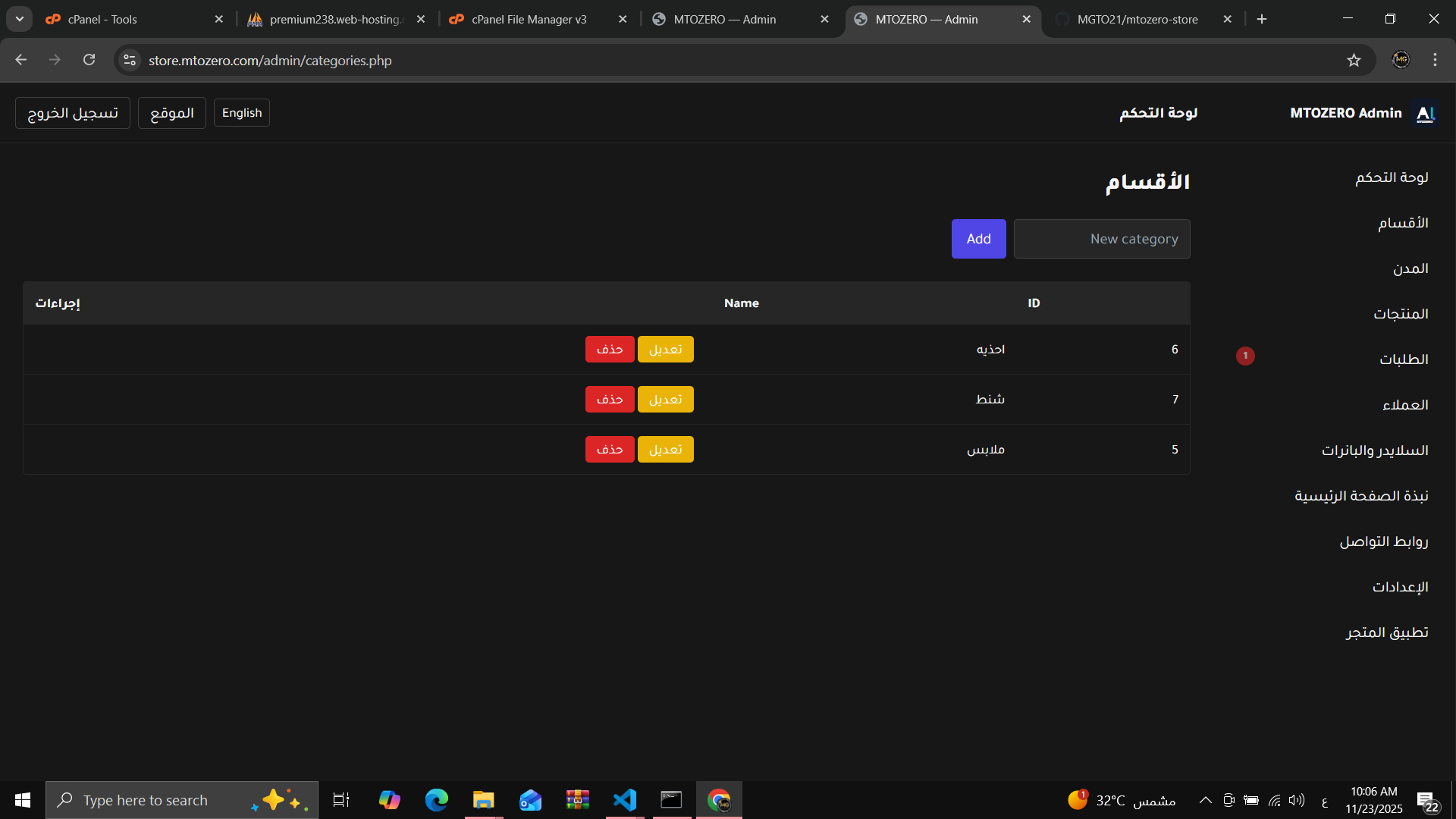Screen dimensions: 1456x819
Task: Switch to the MGTO21/mtozero-store tab
Action: click(x=1137, y=19)
